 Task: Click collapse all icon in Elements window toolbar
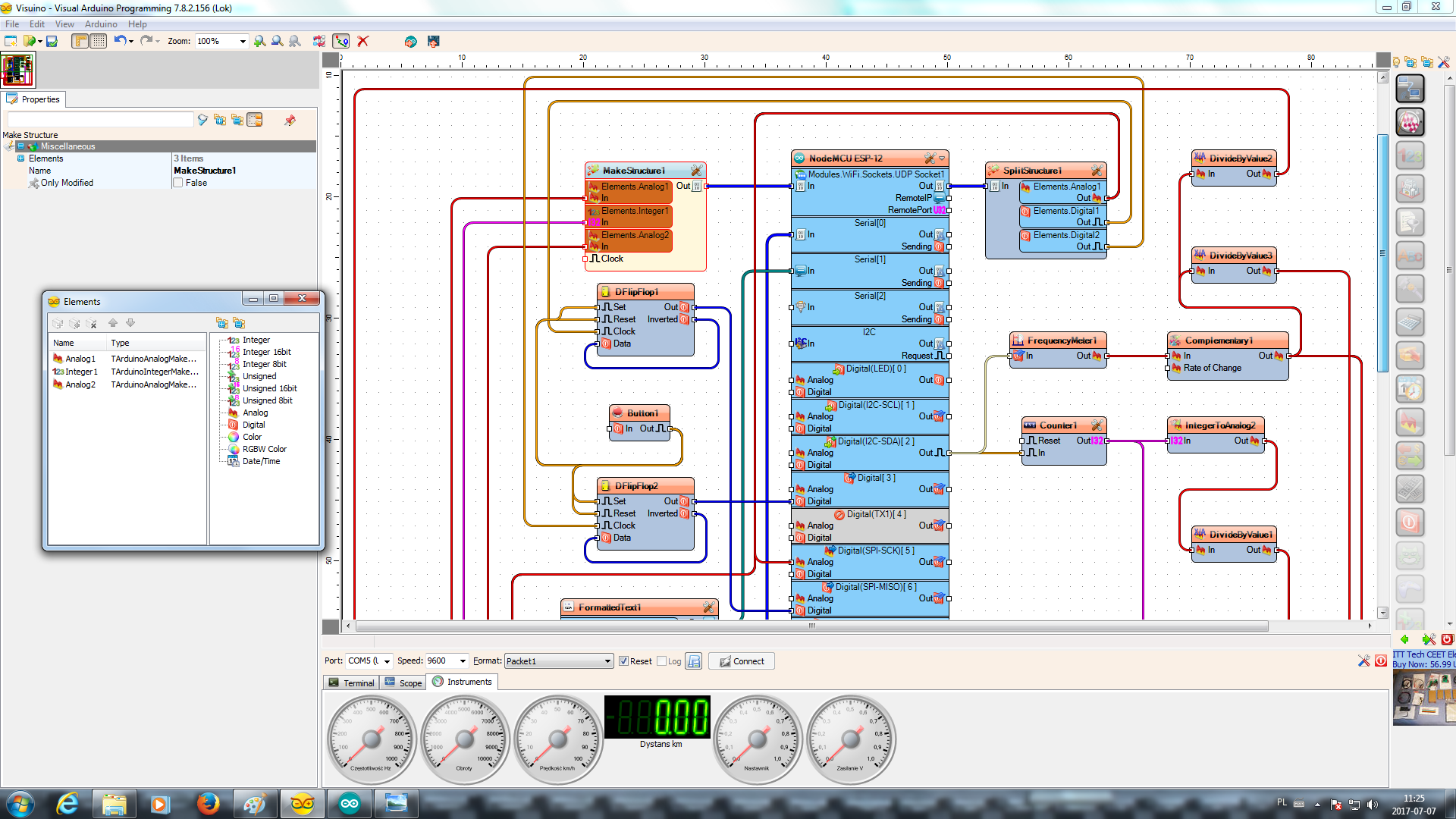click(x=239, y=323)
